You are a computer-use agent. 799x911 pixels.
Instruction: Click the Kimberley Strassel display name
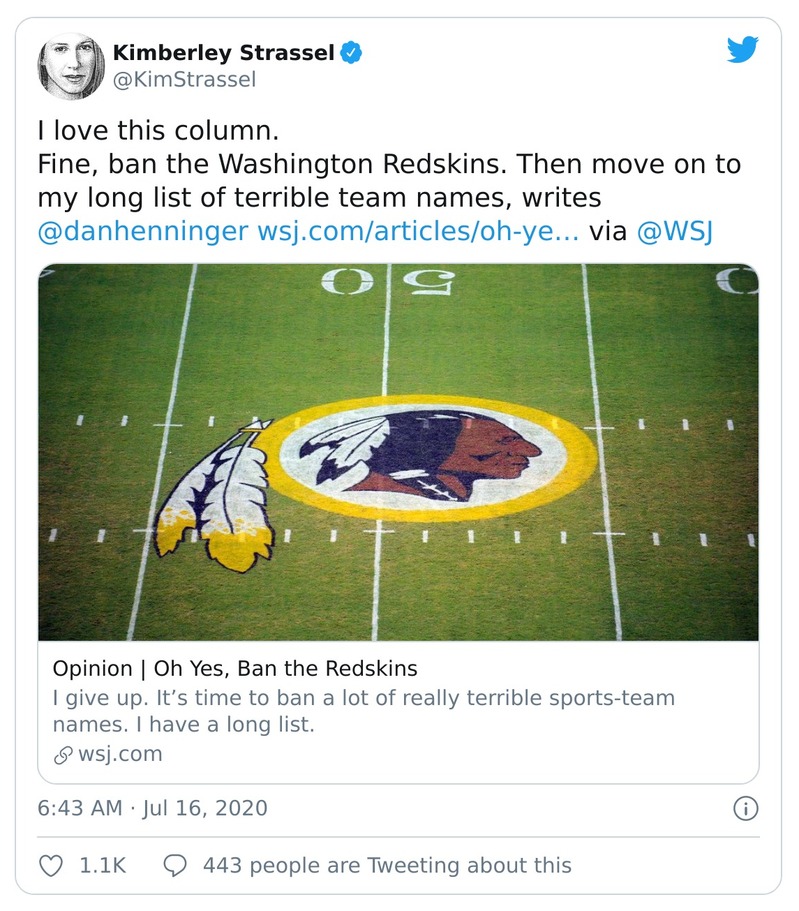223,53
